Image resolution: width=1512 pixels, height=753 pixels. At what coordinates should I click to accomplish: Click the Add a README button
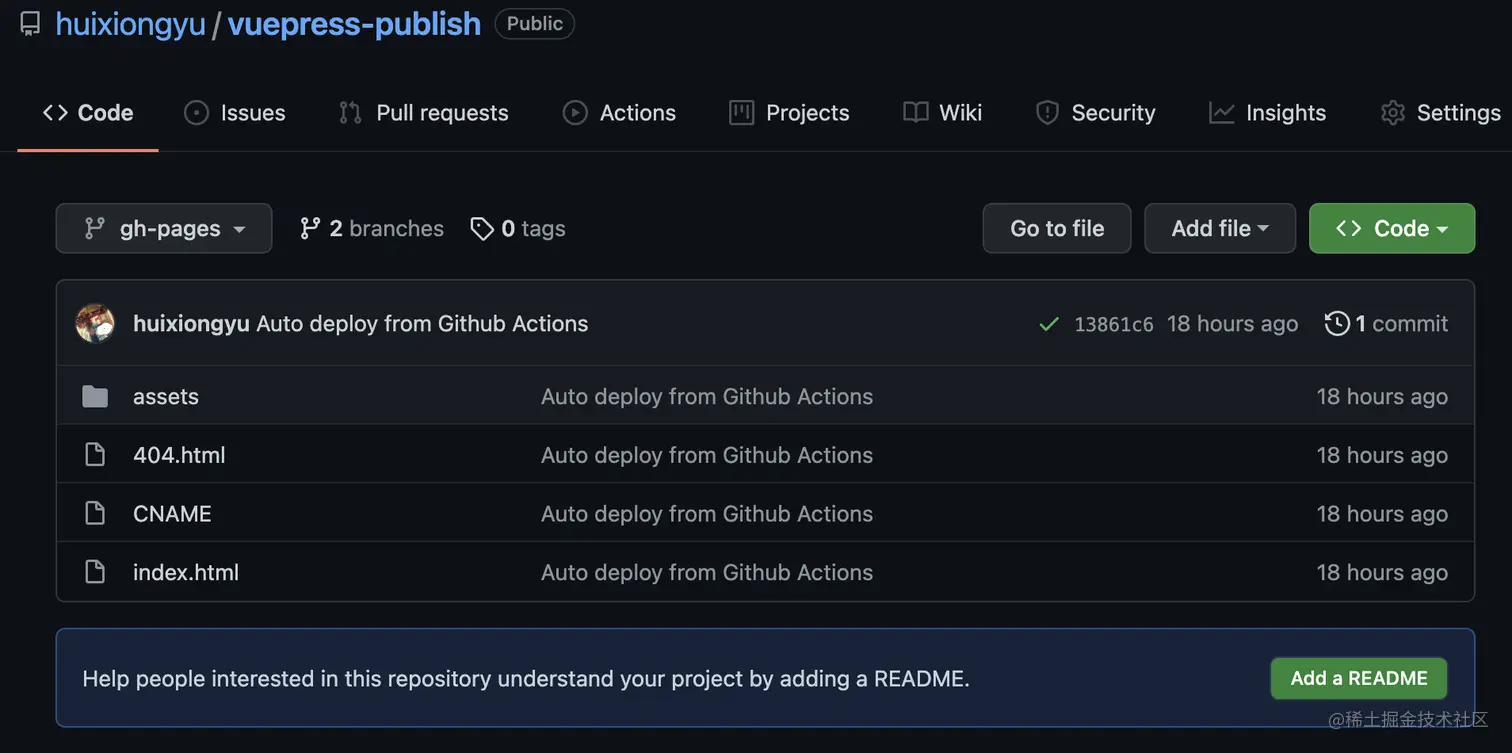pos(1358,678)
